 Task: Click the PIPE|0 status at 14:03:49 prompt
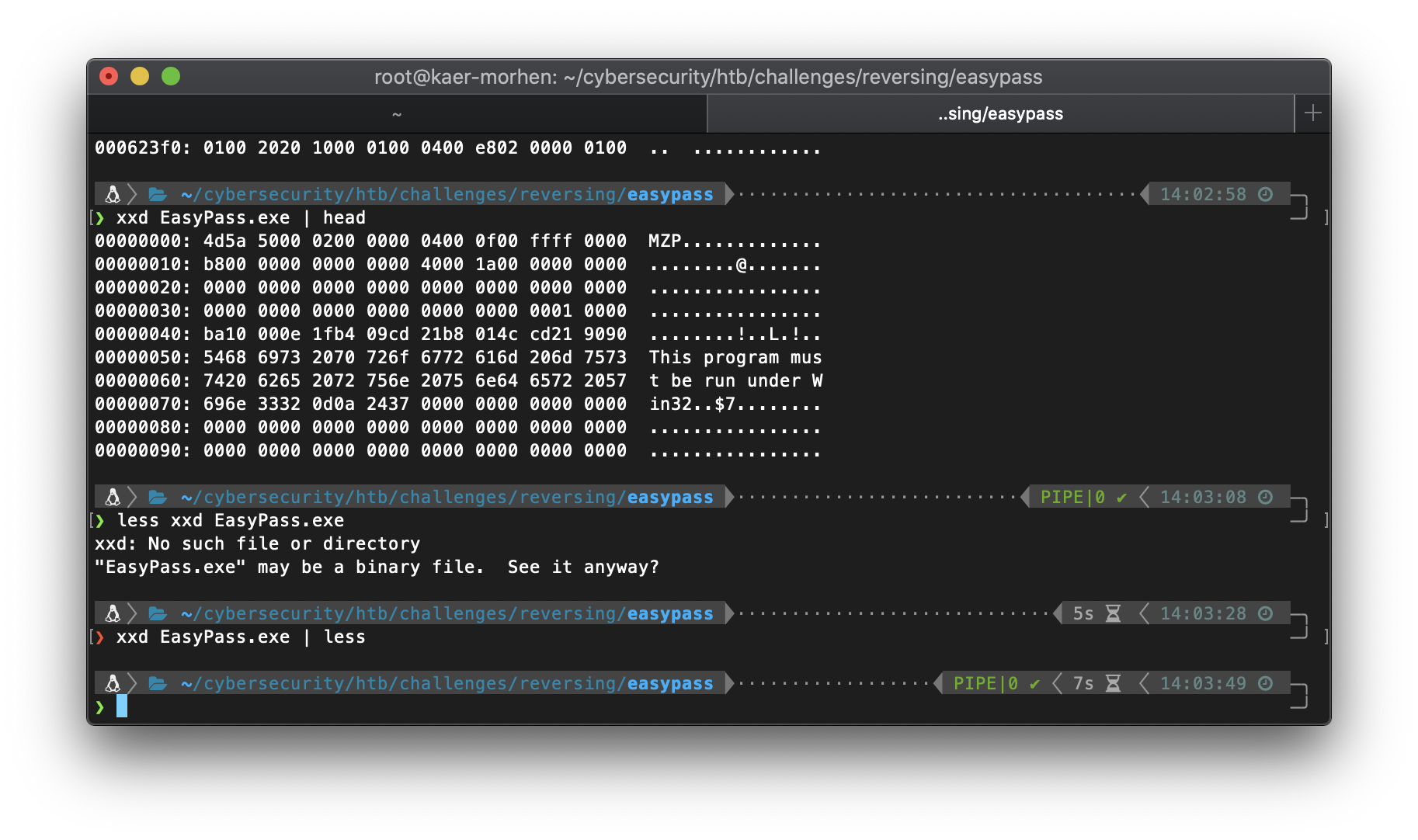coord(985,683)
